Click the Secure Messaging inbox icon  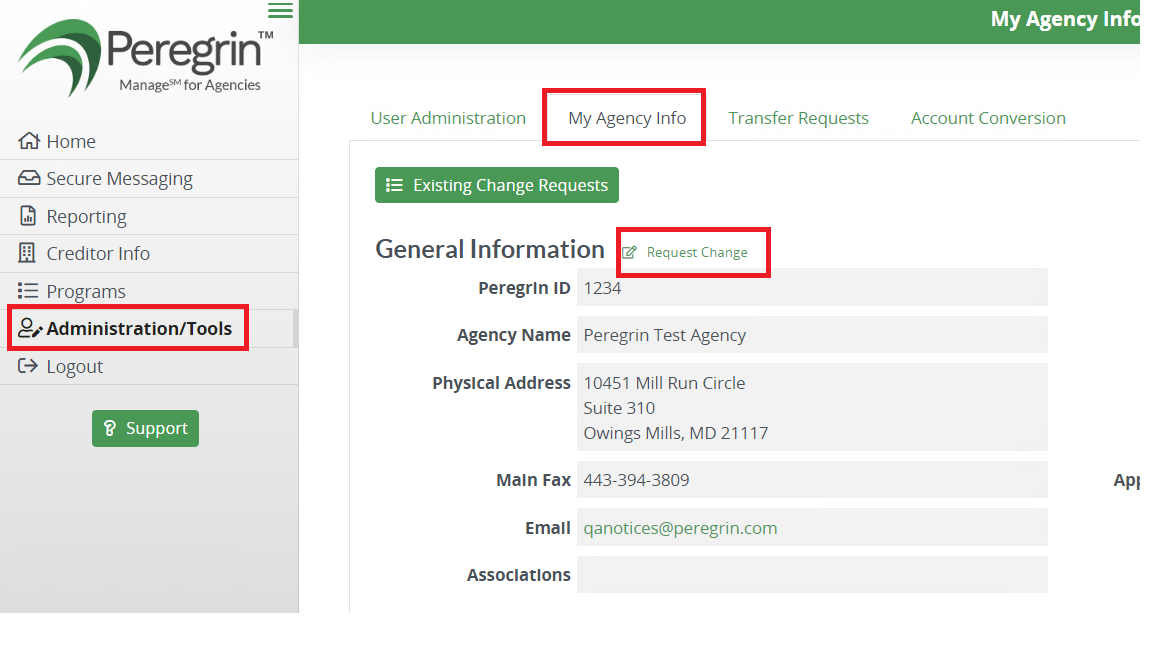point(29,178)
